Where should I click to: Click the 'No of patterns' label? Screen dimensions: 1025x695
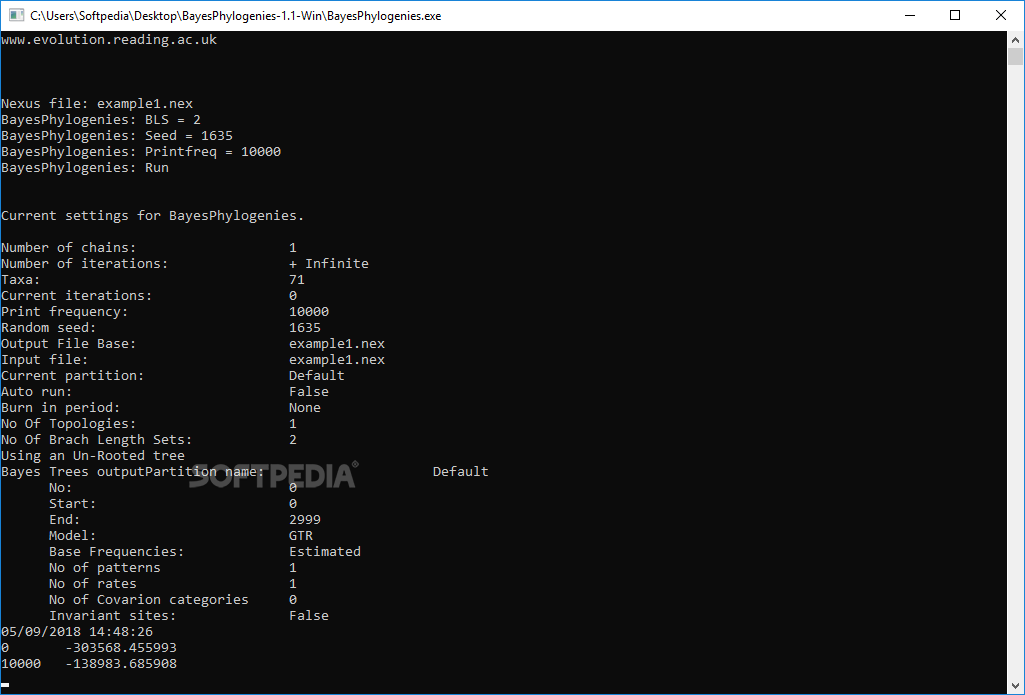pos(105,568)
